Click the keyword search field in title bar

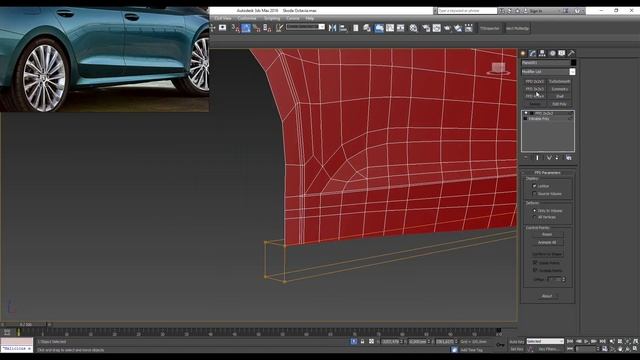(x=467, y=11)
